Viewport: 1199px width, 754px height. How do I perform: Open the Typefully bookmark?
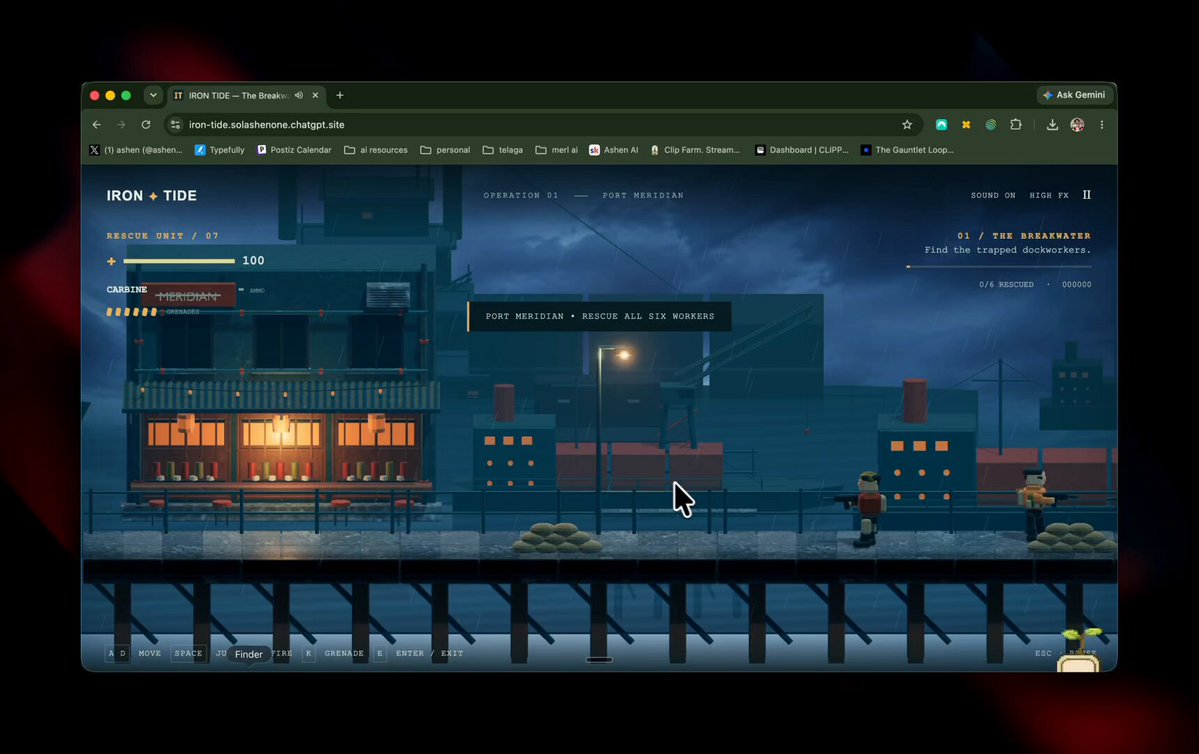(x=219, y=150)
